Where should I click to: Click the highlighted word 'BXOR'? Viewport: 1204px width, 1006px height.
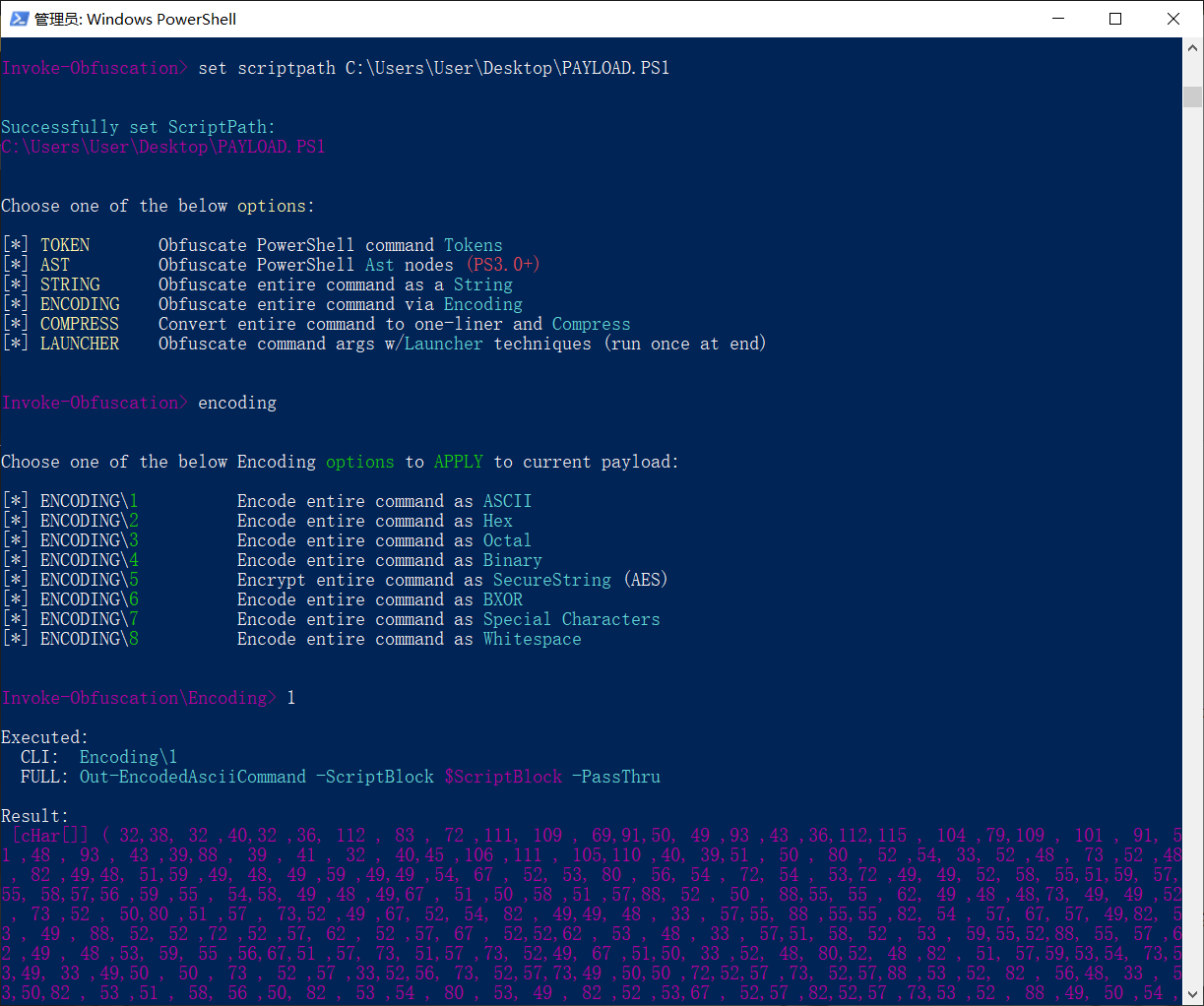coord(503,599)
